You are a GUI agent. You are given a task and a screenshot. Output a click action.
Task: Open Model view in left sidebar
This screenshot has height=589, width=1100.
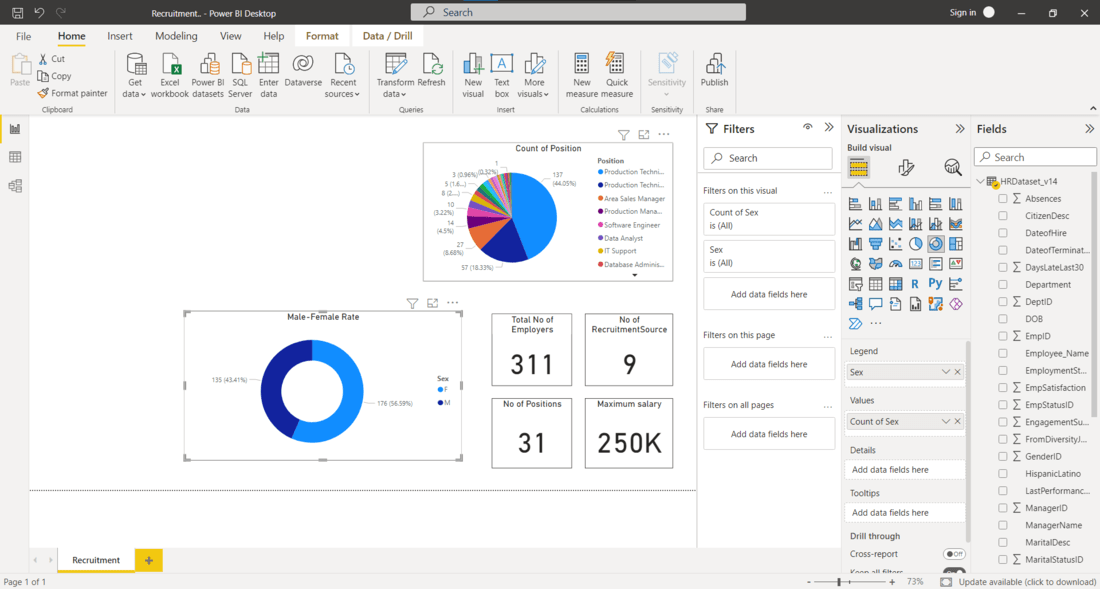(x=15, y=185)
